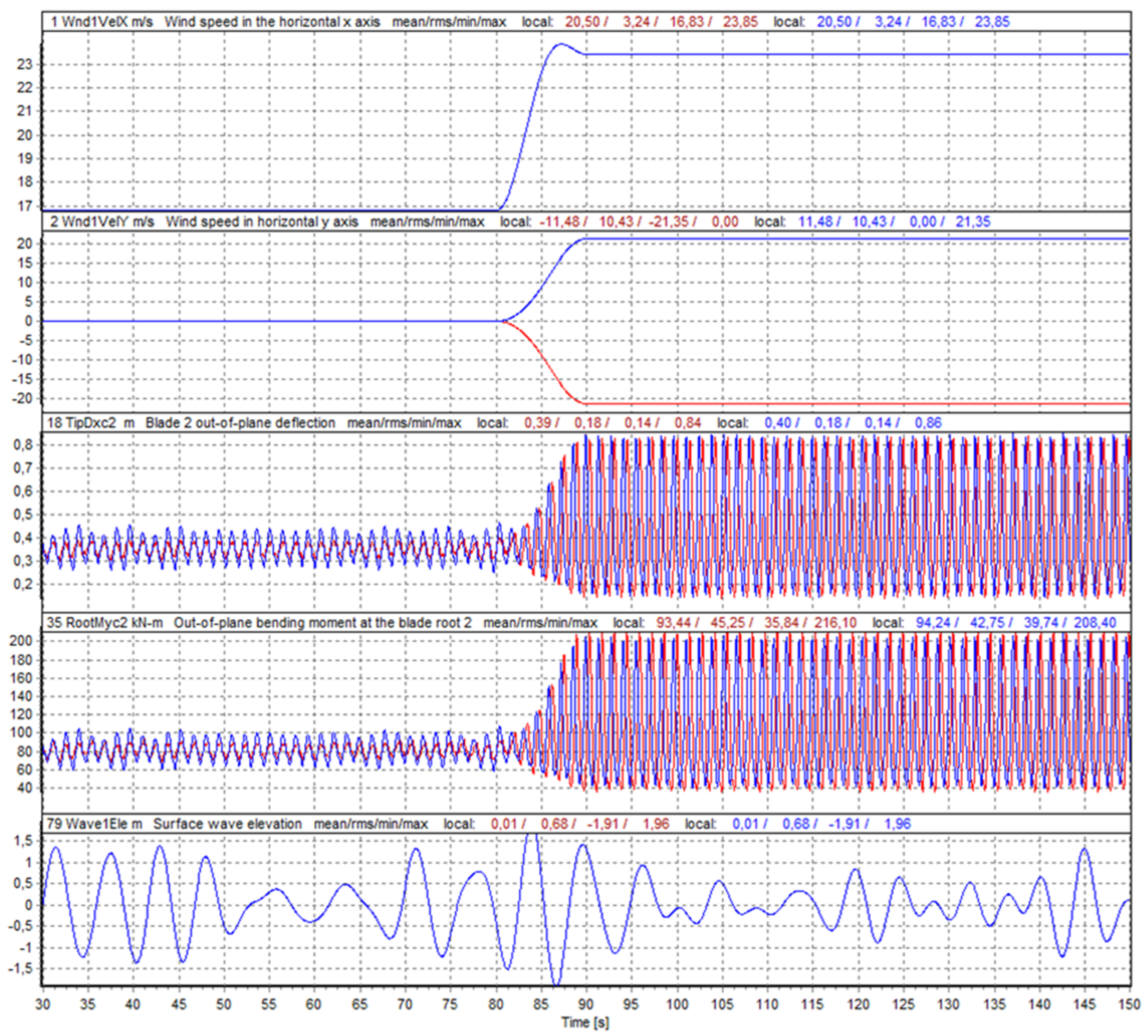
Task: Click the red negative Wnd1VelY curve plateau
Action: point(854,404)
